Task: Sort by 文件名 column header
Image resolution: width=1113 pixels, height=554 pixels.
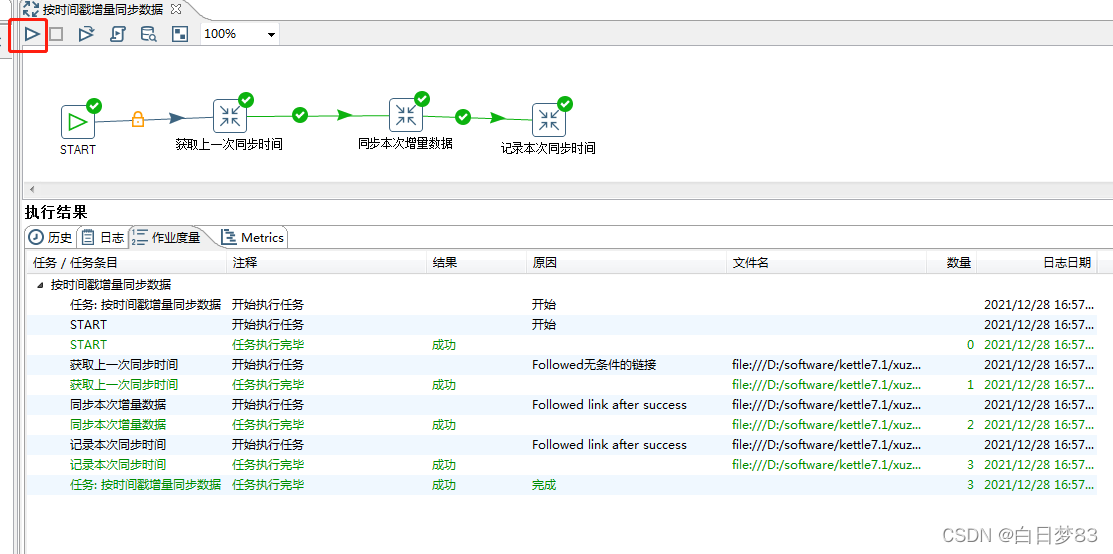Action: pyautogui.click(x=827, y=263)
